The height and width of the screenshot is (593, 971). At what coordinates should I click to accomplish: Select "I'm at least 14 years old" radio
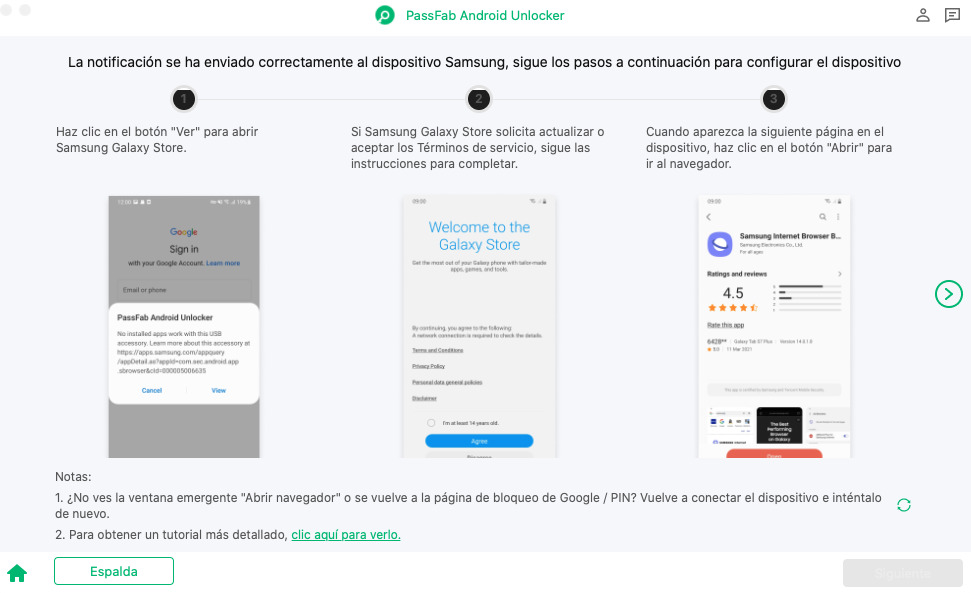point(430,424)
